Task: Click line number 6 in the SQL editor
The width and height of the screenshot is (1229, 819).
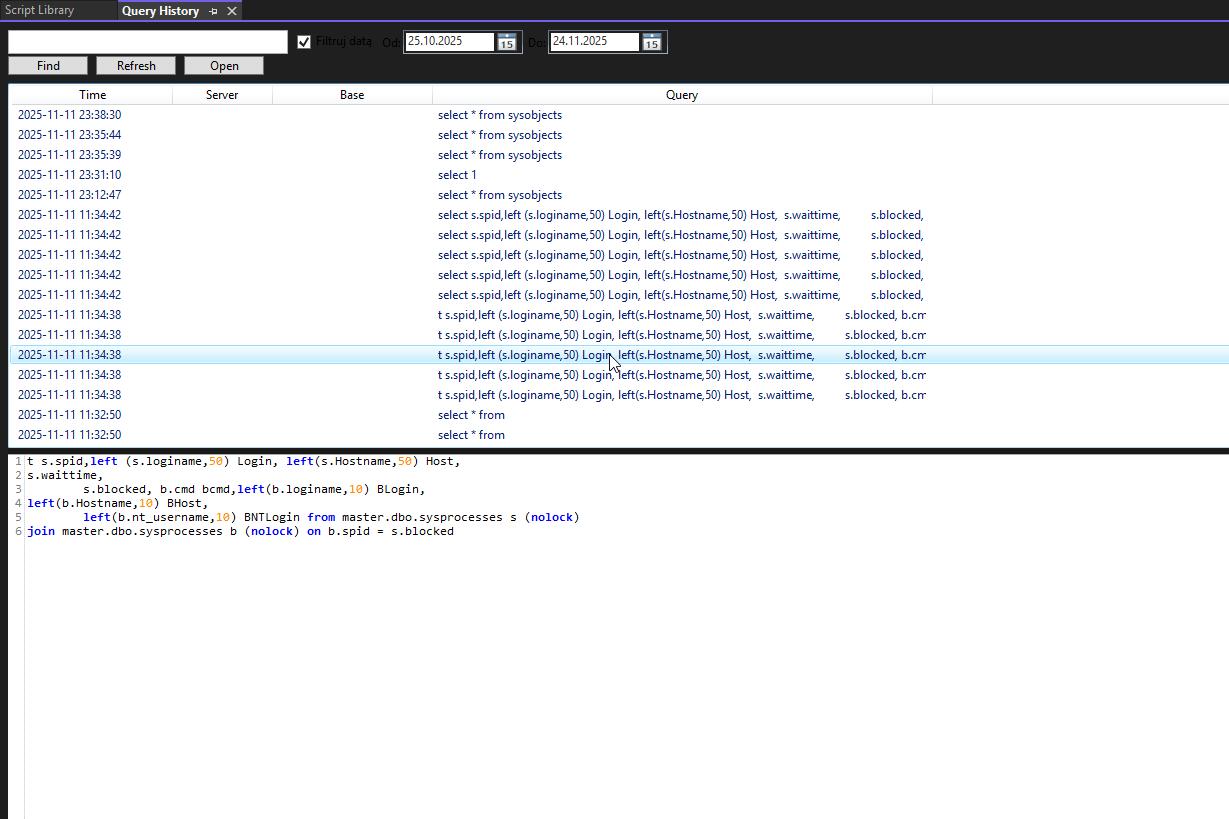Action: pos(17,531)
